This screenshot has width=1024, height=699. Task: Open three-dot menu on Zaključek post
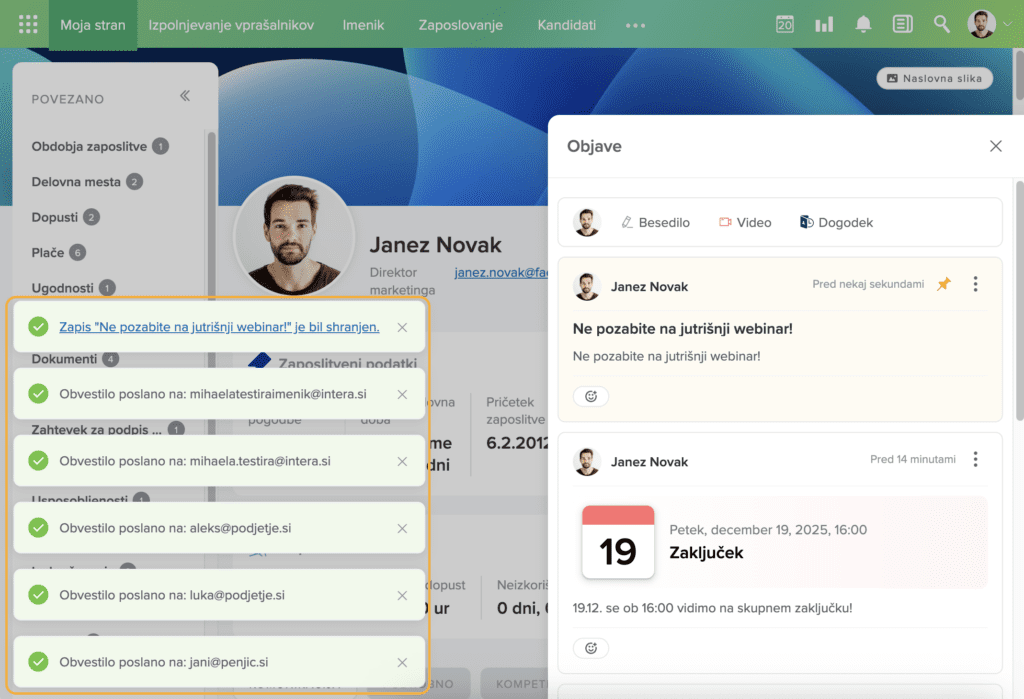[x=975, y=460]
